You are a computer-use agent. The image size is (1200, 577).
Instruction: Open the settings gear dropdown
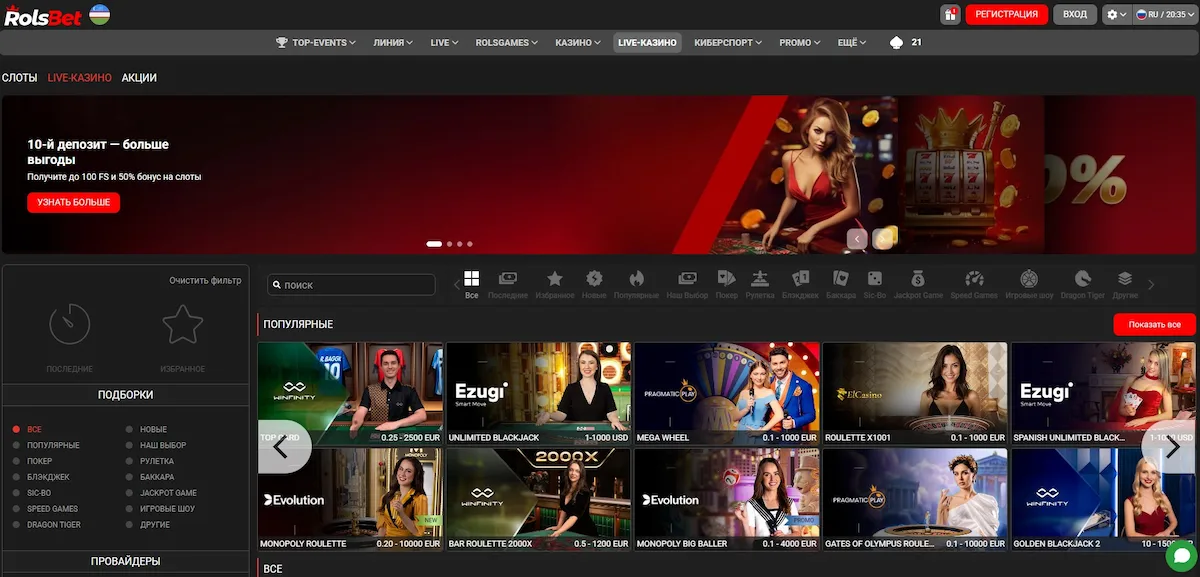[1116, 15]
